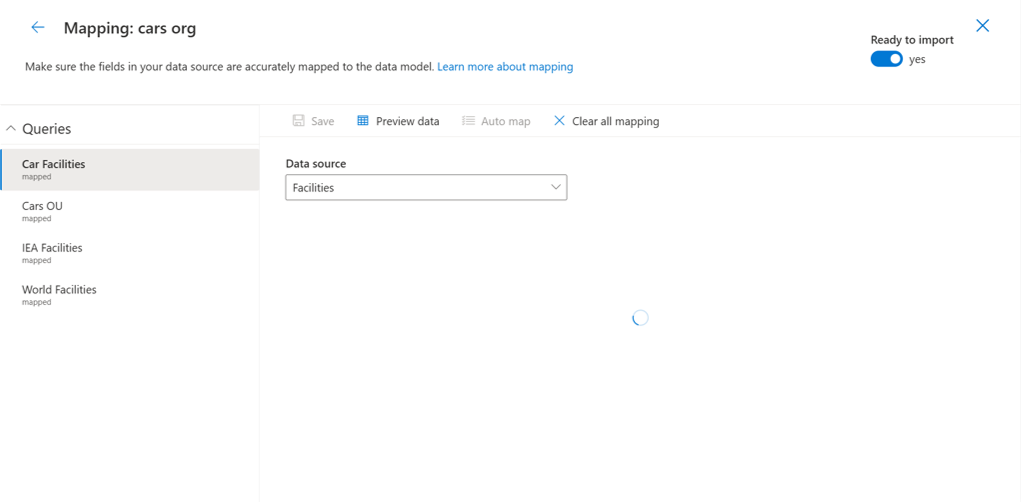The height and width of the screenshot is (502, 1021).
Task: Select the Cars OU query
Action: point(130,211)
